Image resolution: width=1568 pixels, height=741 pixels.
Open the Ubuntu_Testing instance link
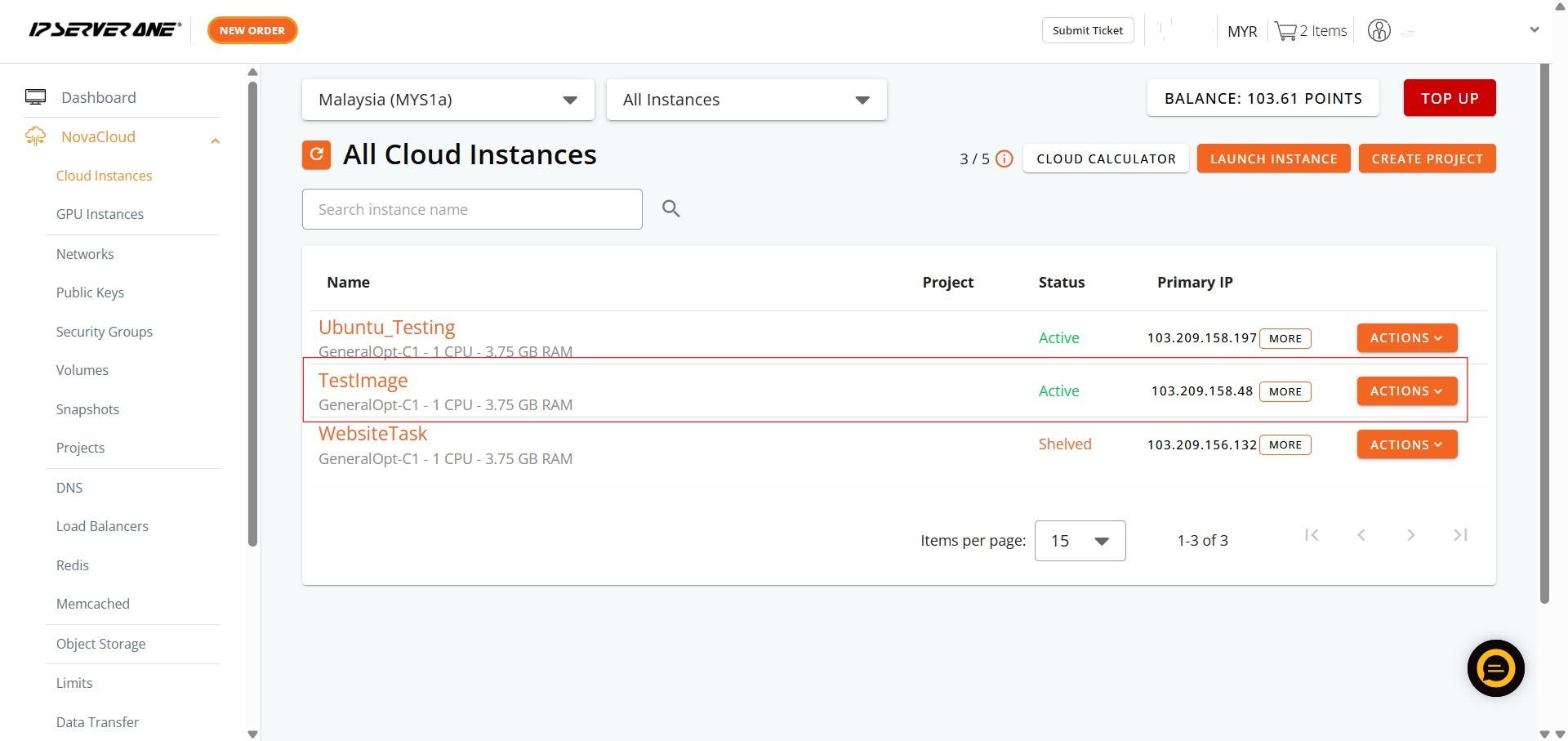386,328
